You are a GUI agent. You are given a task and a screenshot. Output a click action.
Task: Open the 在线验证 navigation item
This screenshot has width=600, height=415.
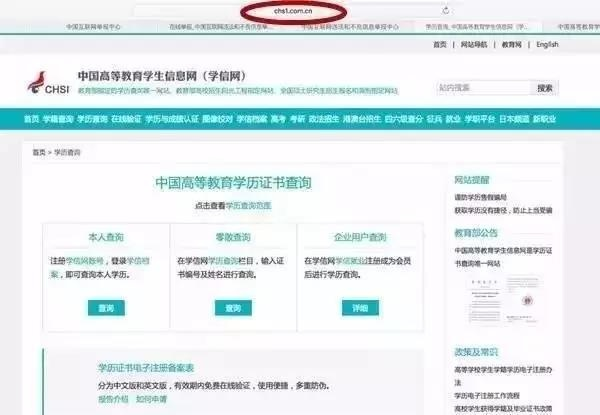click(126, 119)
